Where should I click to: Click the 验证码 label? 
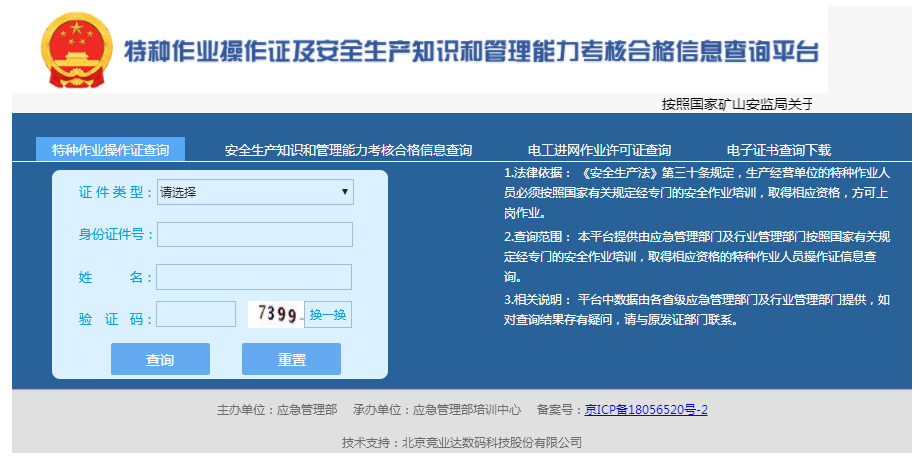(x=116, y=319)
